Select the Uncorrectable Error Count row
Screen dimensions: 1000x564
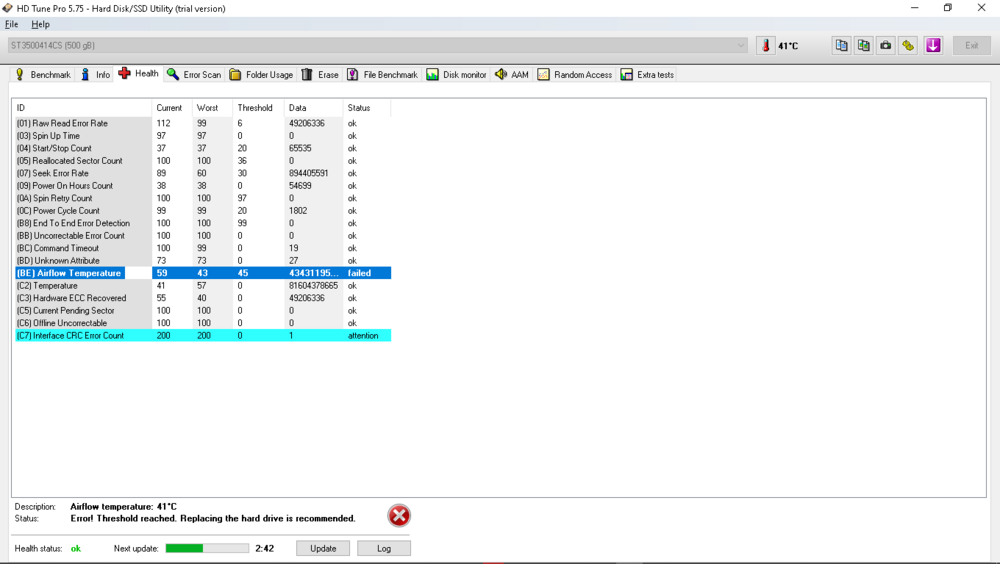203,235
